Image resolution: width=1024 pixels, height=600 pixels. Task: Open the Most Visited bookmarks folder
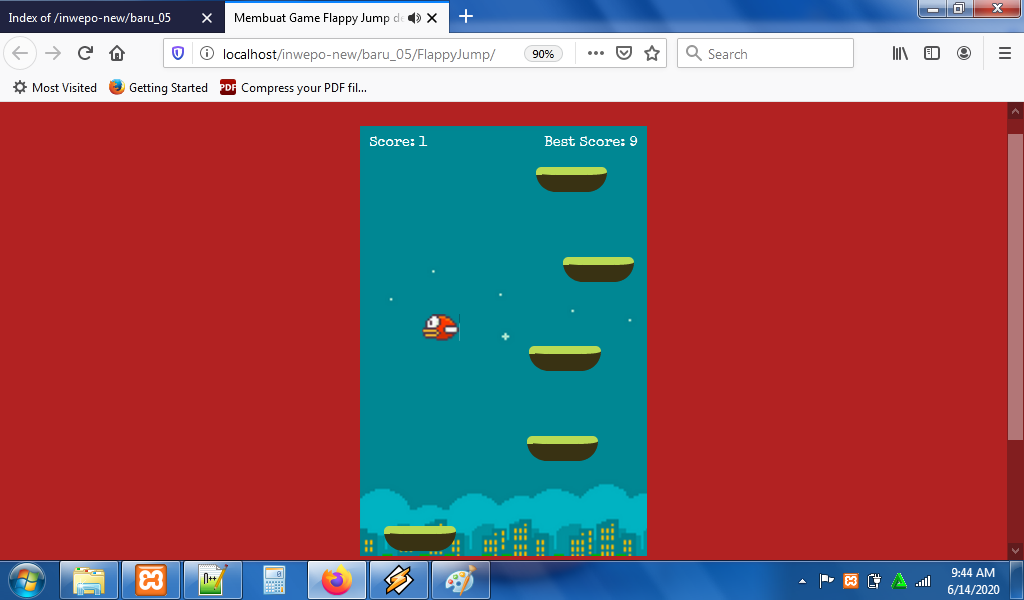tap(55, 88)
